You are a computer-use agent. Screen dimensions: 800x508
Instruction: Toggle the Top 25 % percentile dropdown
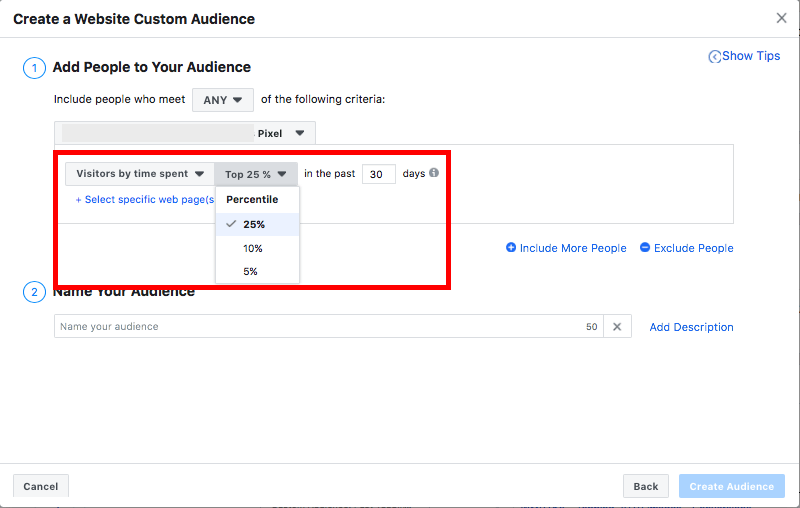[x=255, y=174]
